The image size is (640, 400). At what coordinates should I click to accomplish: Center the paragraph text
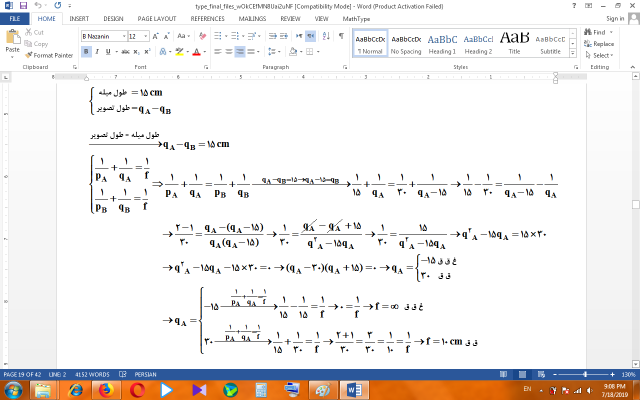pos(229,52)
